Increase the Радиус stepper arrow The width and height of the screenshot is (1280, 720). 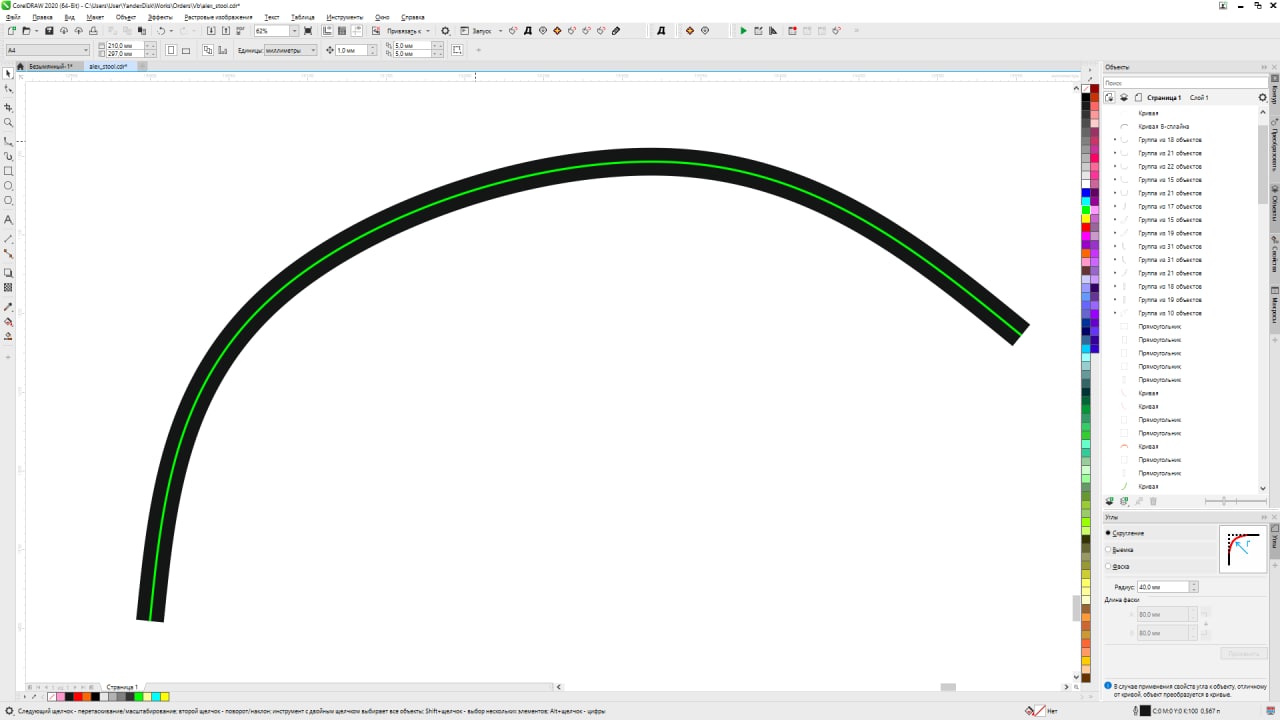pyautogui.click(x=1192, y=584)
